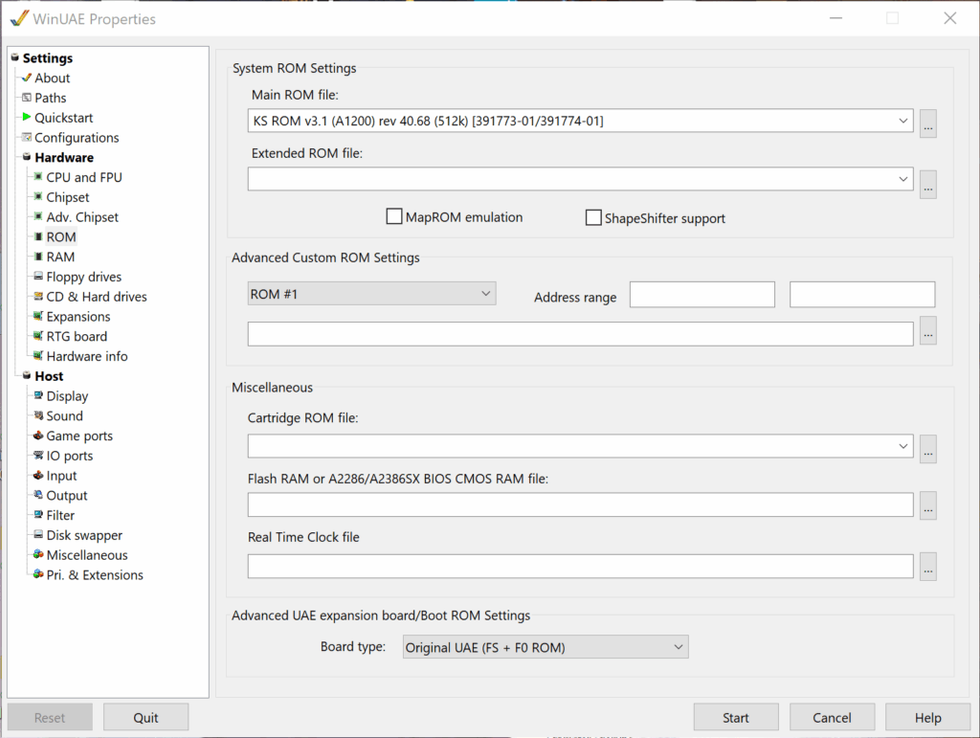Click the Sound speaker icon
The width and height of the screenshot is (980, 738).
[38, 416]
